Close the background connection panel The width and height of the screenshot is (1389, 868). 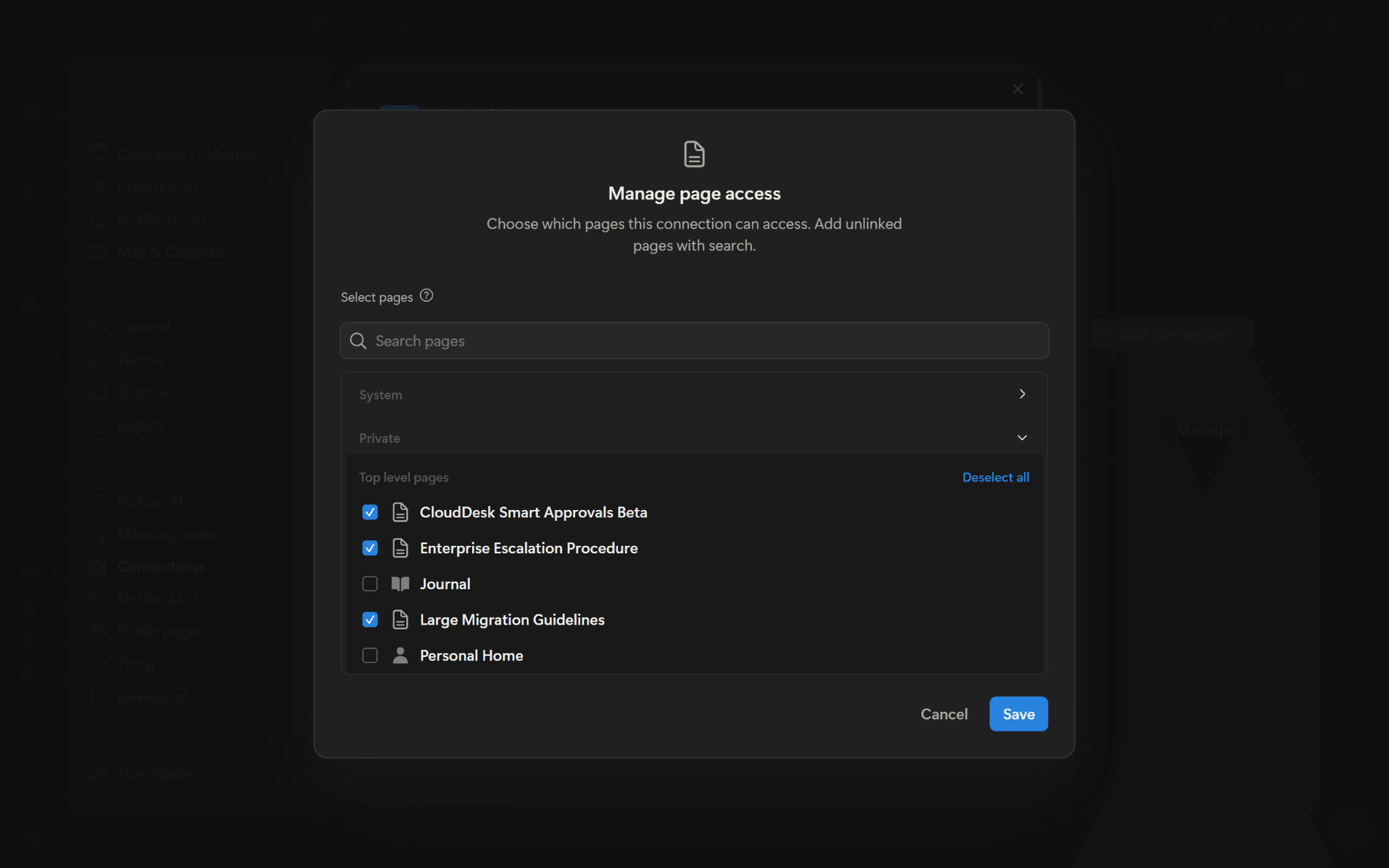(x=1017, y=89)
